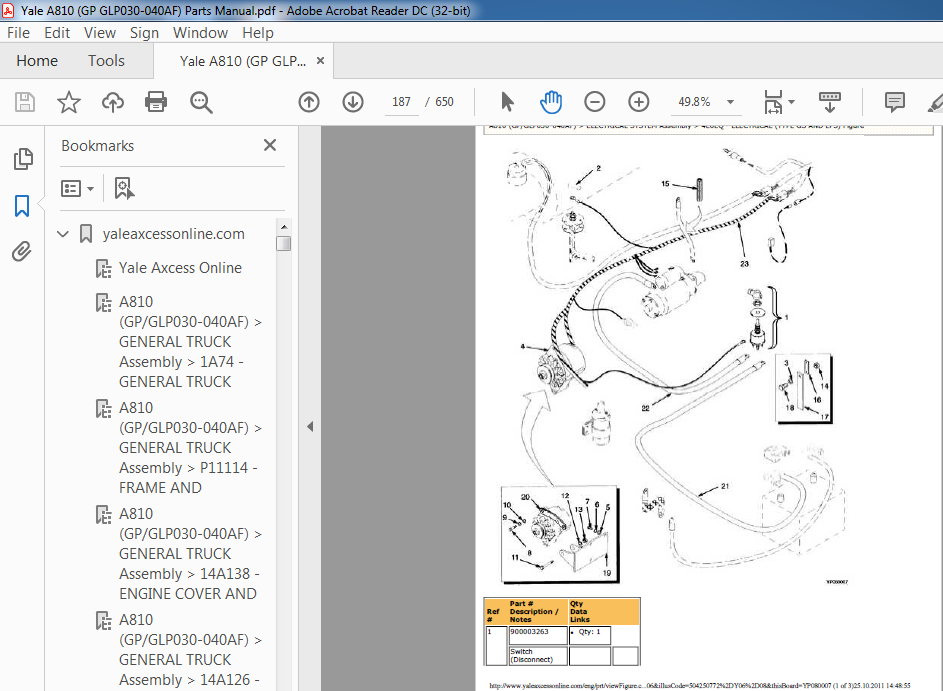The height and width of the screenshot is (691, 943).
Task: Toggle the bookmarks panel icon
Action: pos(22,206)
